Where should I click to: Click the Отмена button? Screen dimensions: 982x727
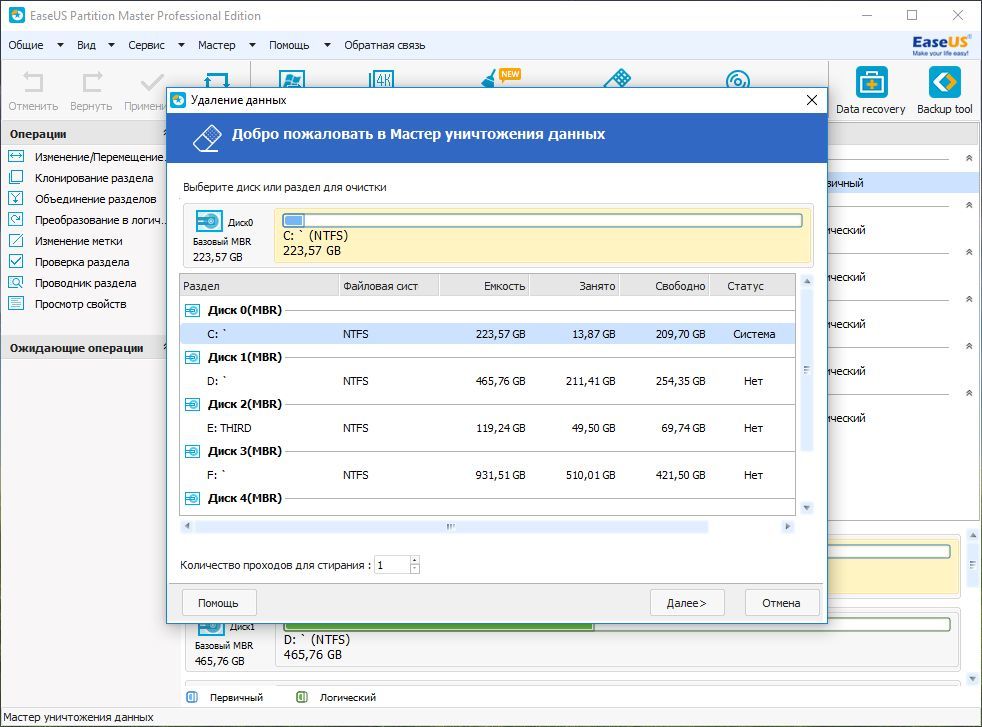781,603
